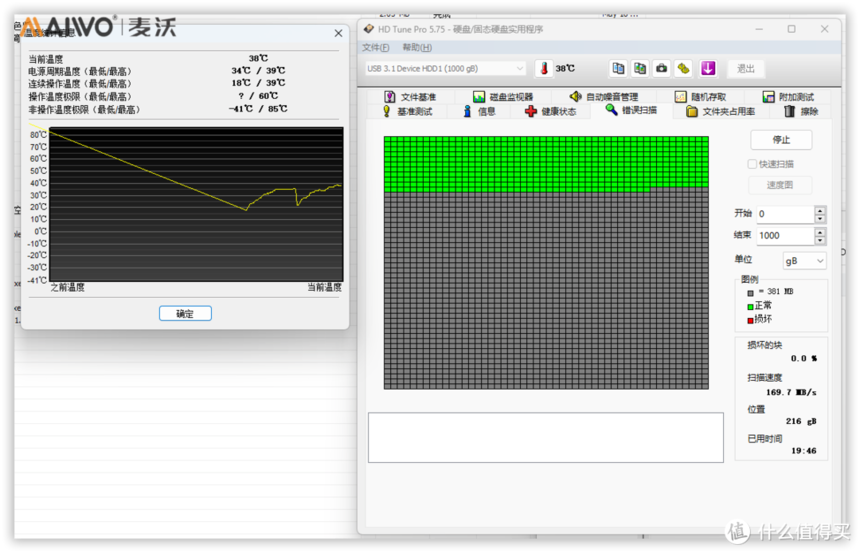Viewport: 860px width, 553px height.
Task: Switch to the 健康状态 tab
Action: click(550, 111)
